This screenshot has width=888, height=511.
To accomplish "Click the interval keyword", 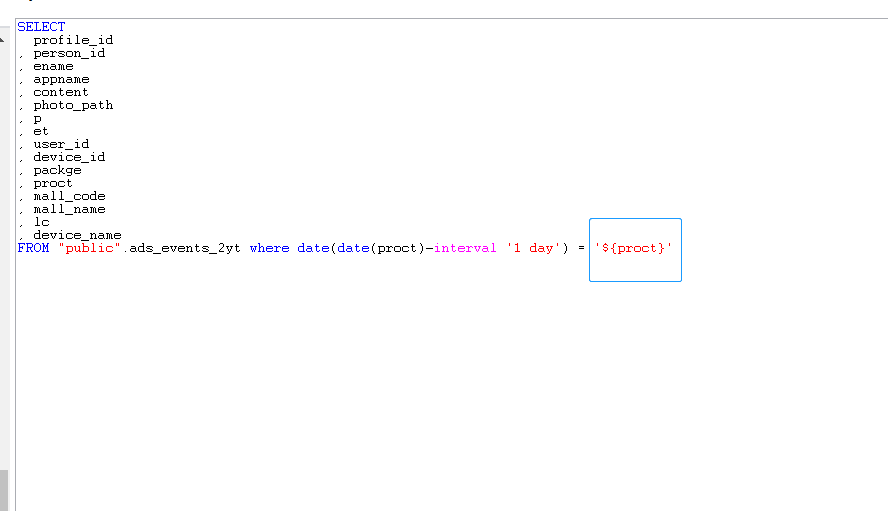I will click(465, 248).
